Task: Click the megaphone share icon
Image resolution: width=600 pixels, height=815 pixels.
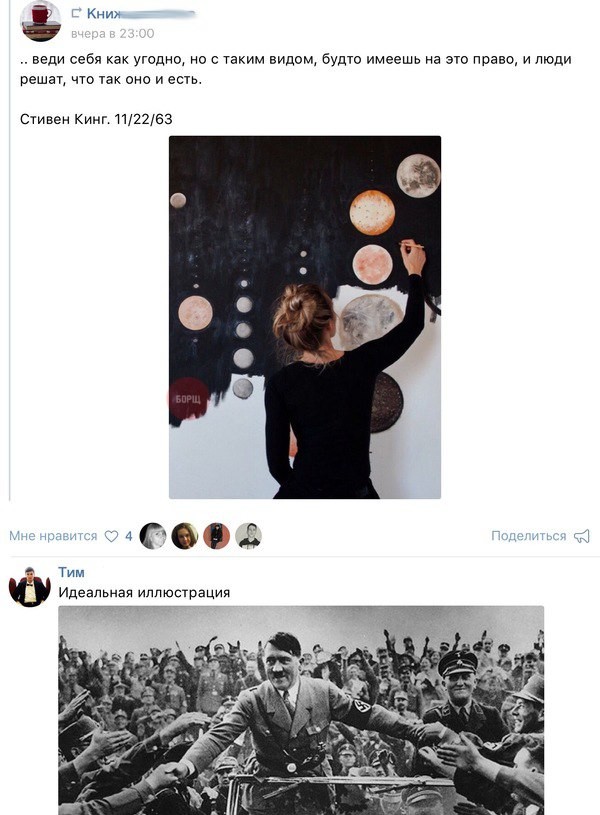Action: click(x=581, y=536)
